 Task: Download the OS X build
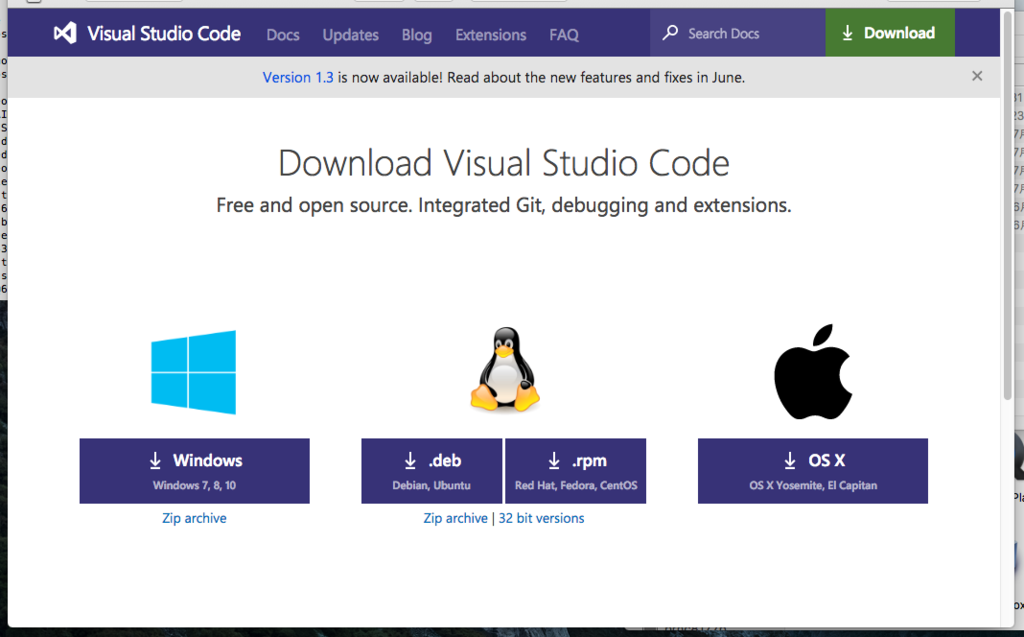[812, 471]
